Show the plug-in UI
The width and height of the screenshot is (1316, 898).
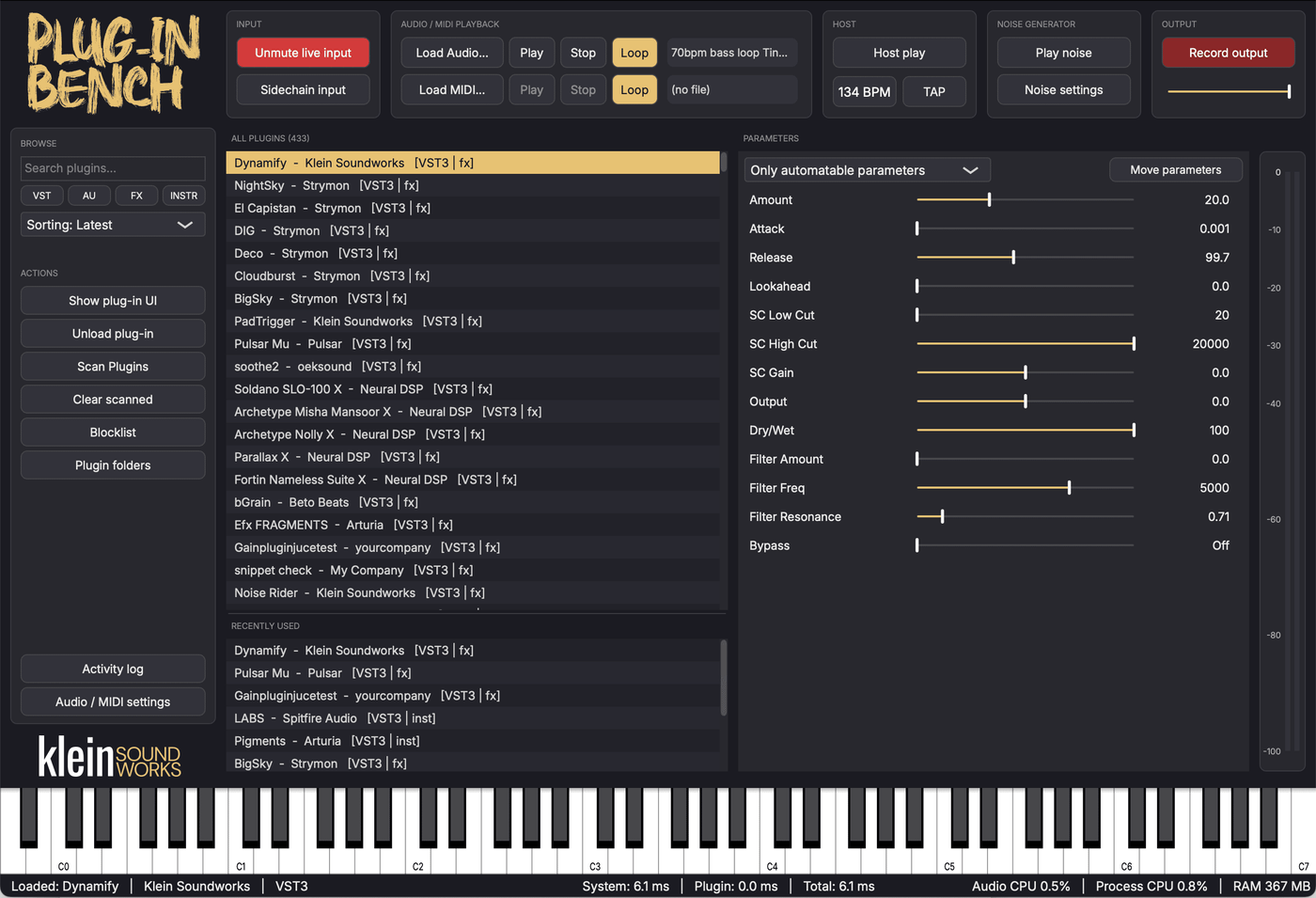pos(113,300)
